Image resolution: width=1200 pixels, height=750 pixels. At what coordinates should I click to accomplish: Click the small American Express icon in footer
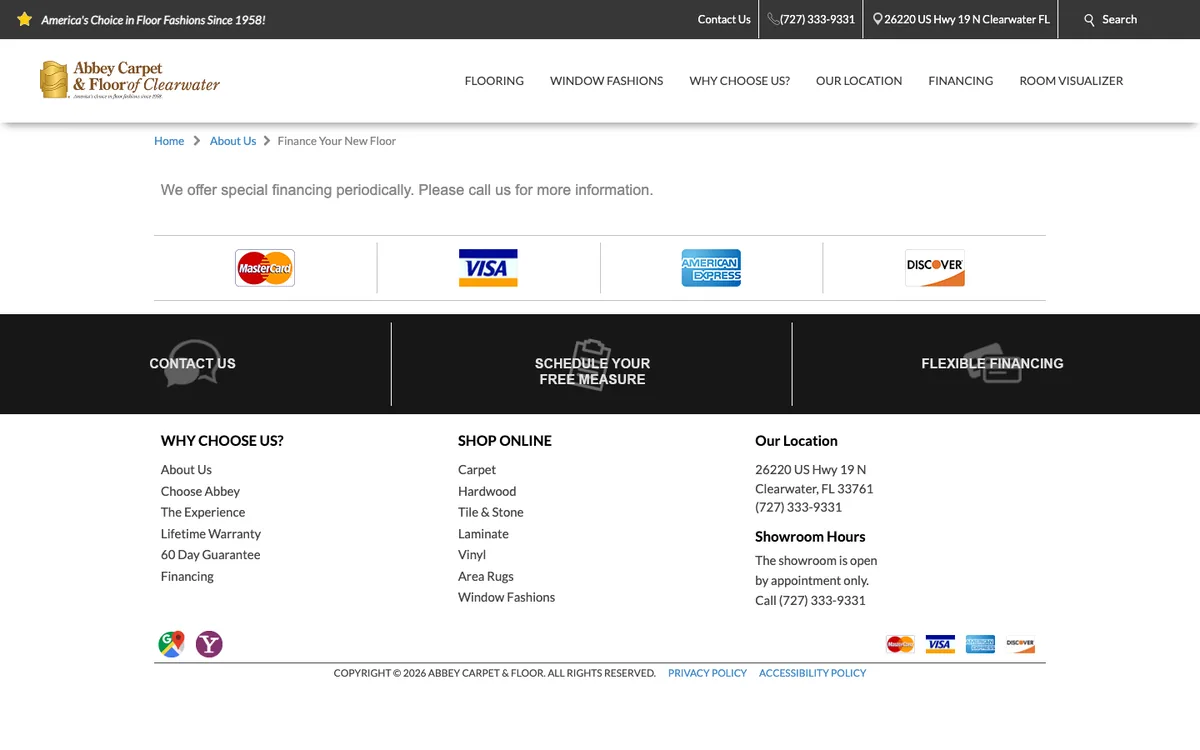980,644
